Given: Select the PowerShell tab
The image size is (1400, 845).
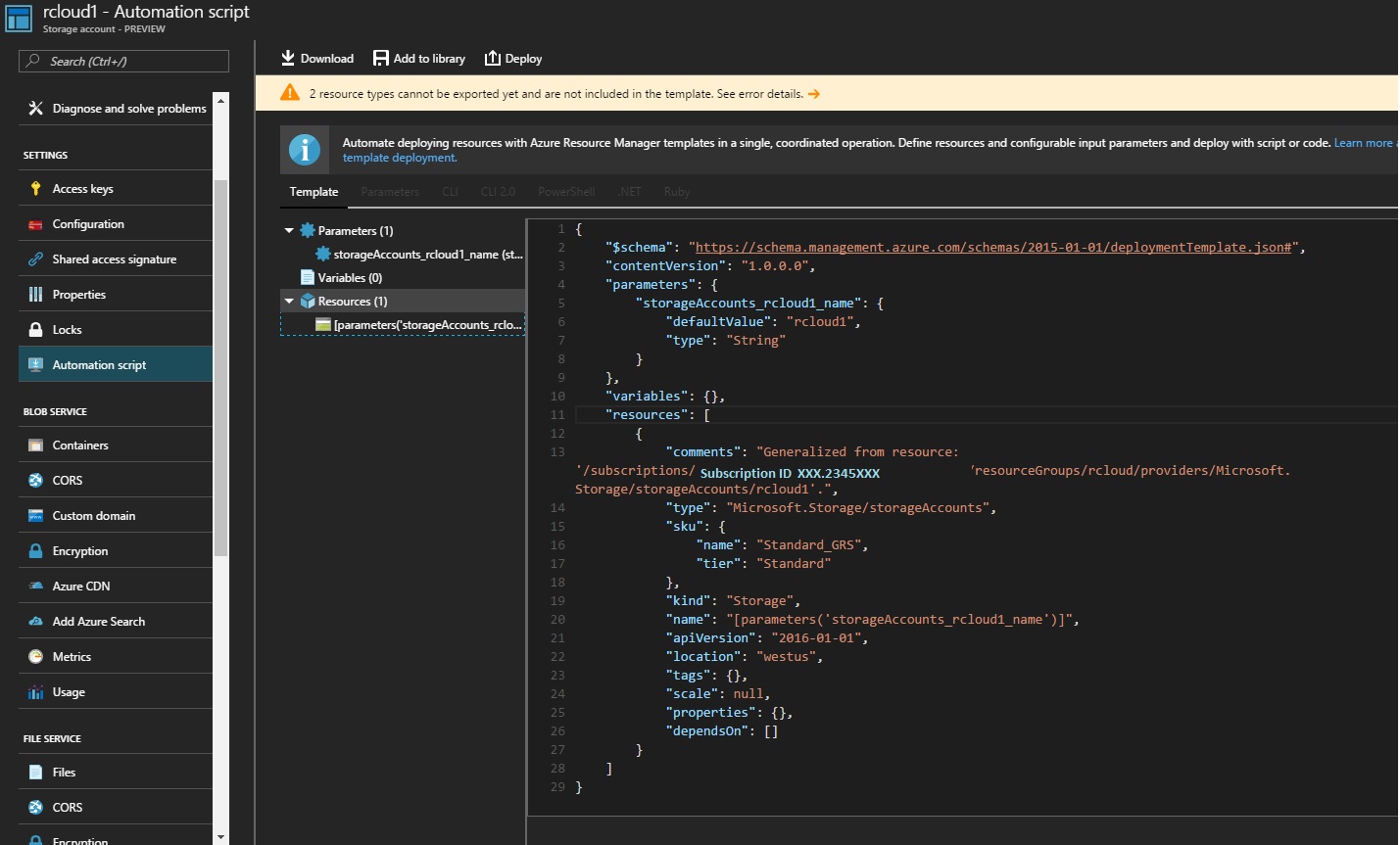Looking at the screenshot, I should [566, 191].
